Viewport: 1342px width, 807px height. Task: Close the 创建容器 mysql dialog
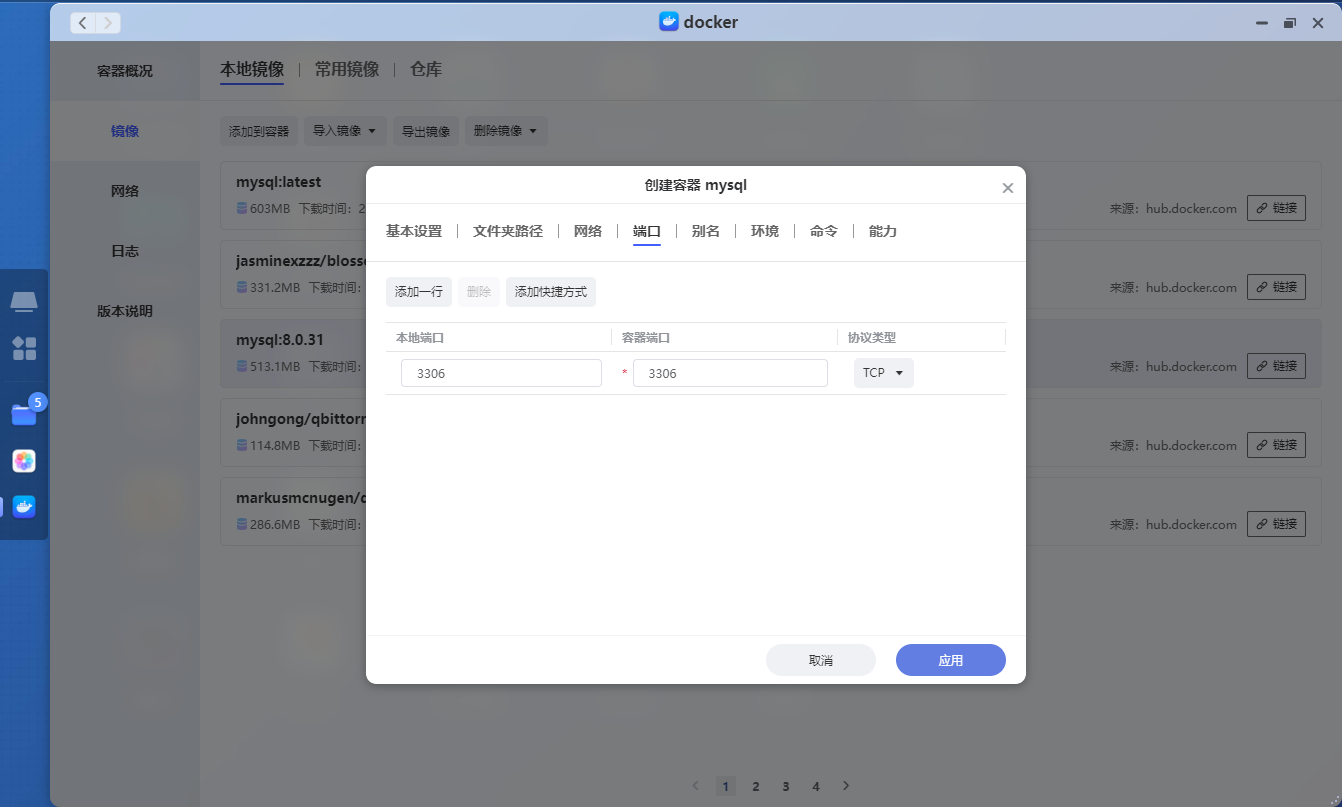click(1007, 188)
